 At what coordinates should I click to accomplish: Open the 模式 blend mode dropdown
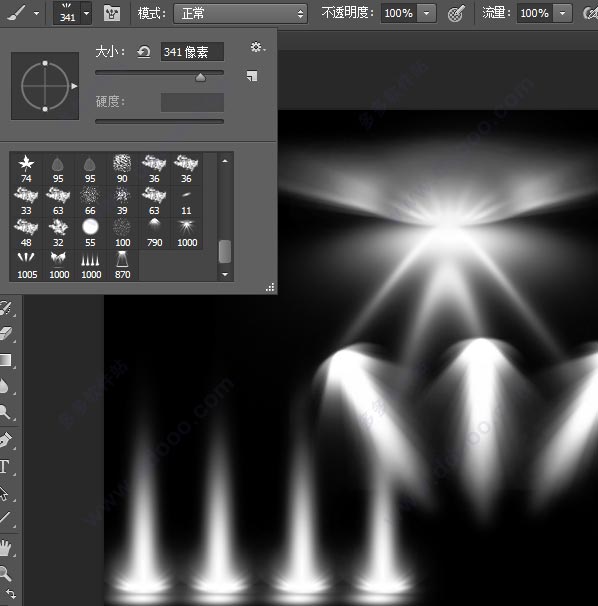(240, 14)
